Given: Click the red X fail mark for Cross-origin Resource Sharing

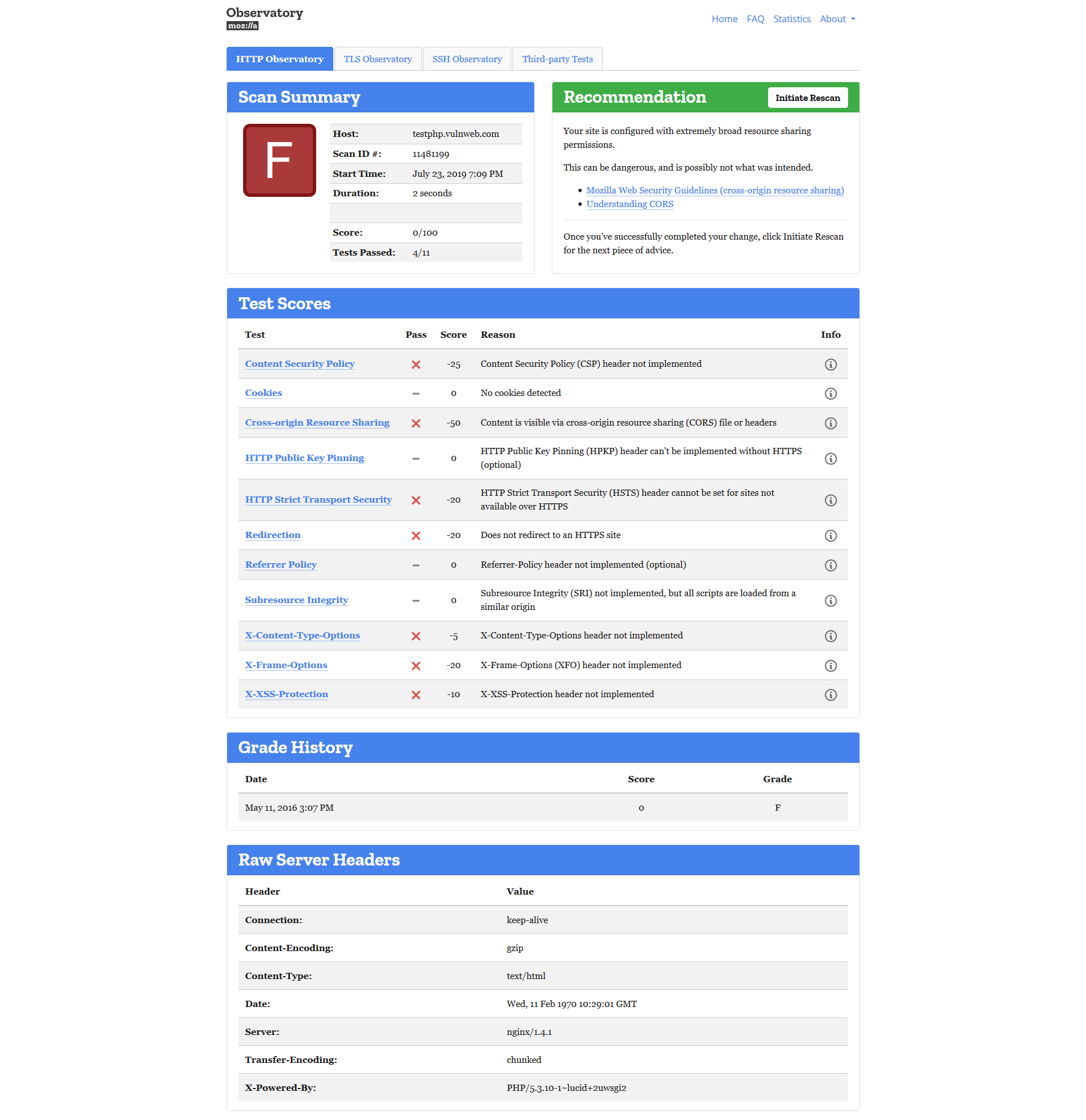Looking at the screenshot, I should tap(415, 423).
